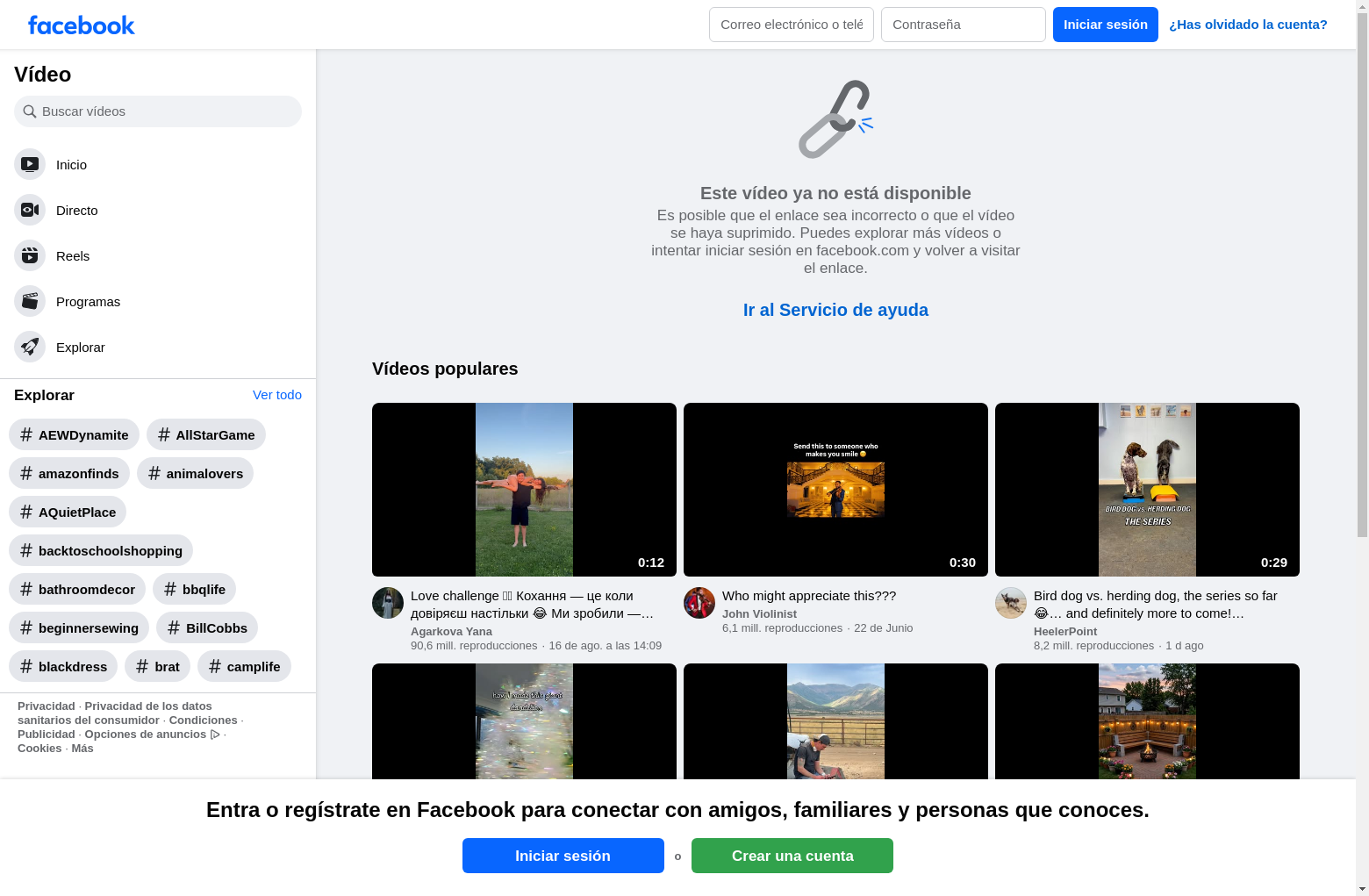Image resolution: width=1369 pixels, height=896 pixels.
Task: Focus the Contraseña password field
Action: [964, 25]
